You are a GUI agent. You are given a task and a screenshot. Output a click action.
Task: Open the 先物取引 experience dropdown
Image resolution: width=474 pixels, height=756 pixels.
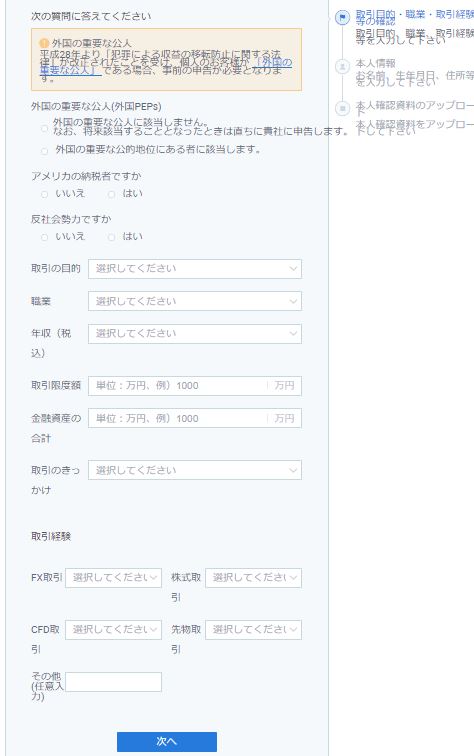253,630
